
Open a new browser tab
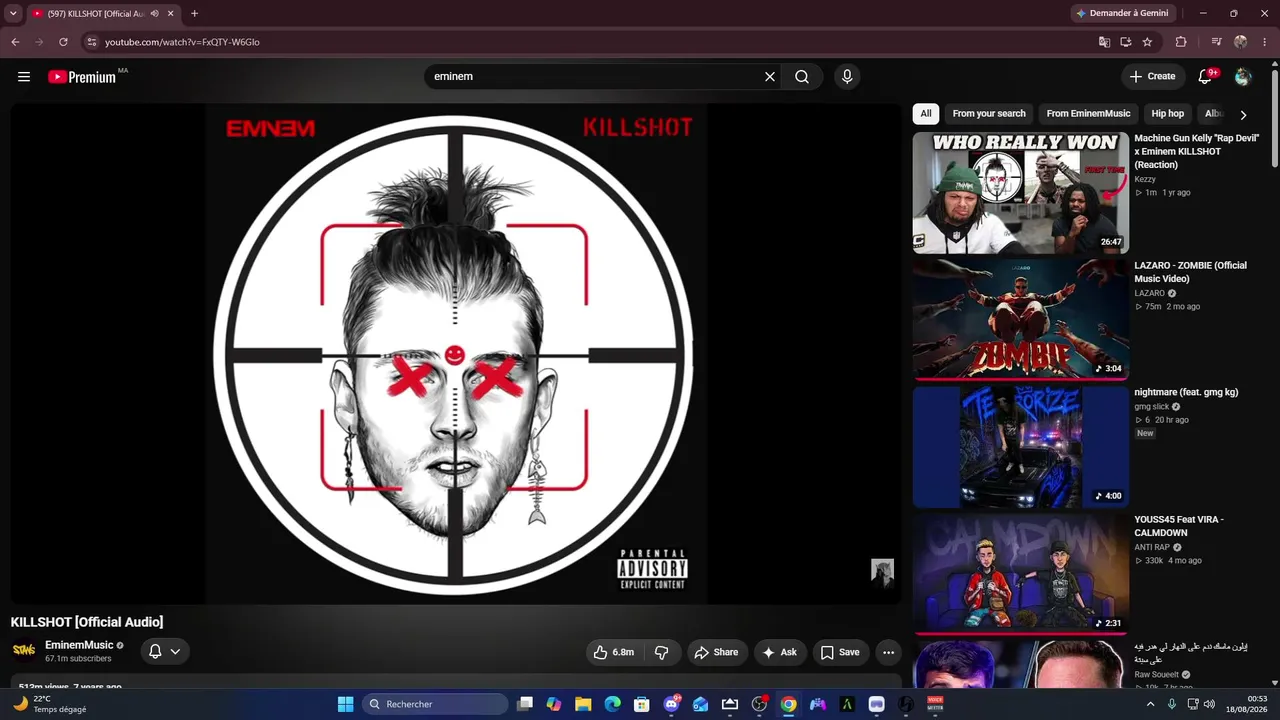pyautogui.click(x=194, y=14)
